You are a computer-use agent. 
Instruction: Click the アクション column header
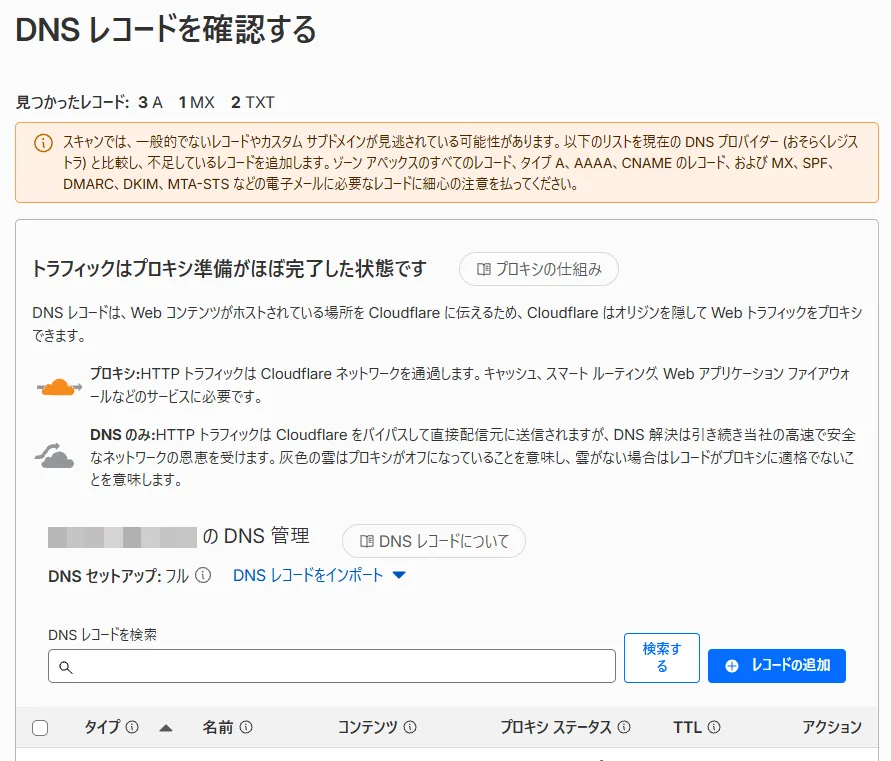[832, 727]
